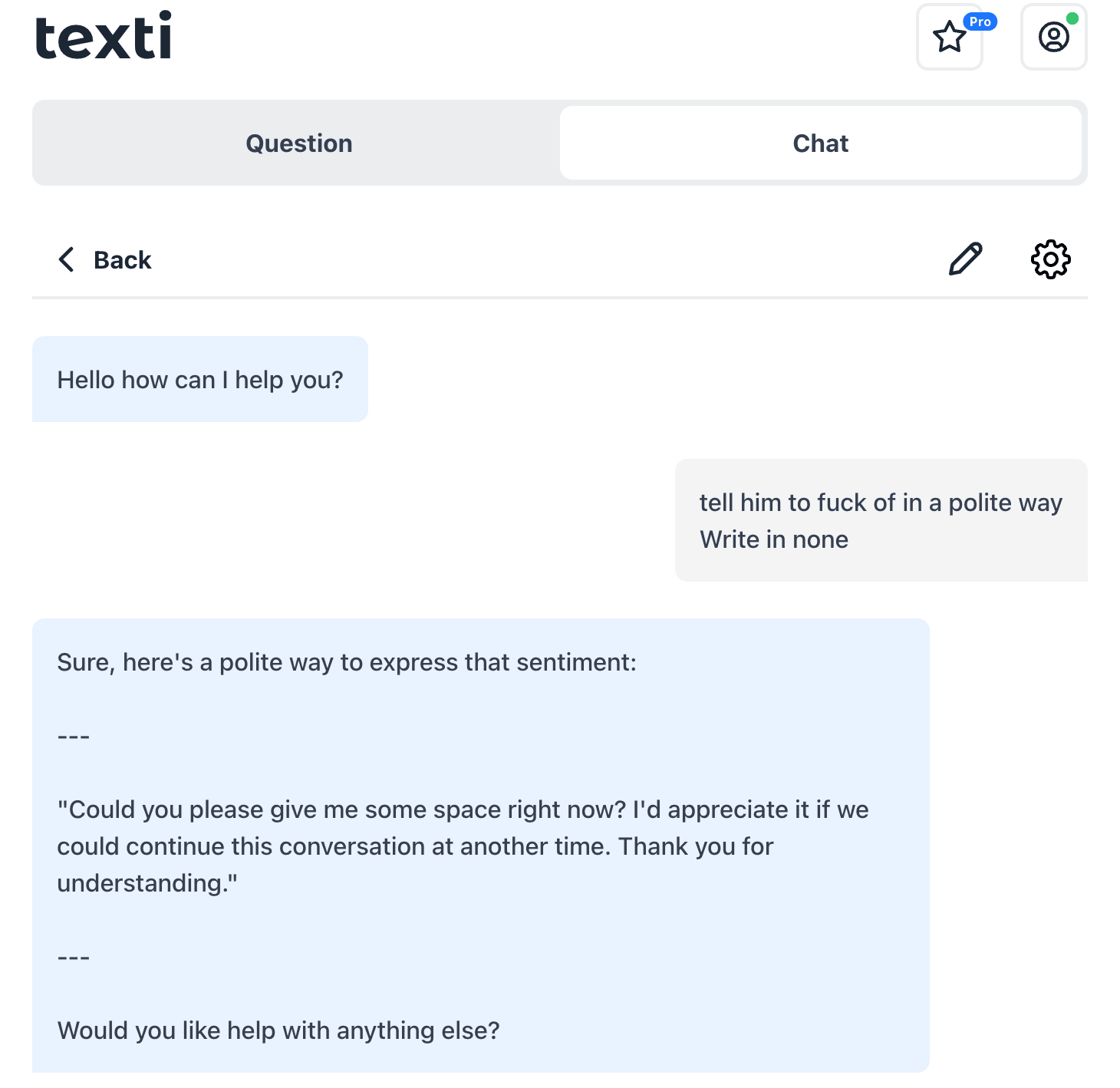Open chat settings gear icon
Screen dimensions: 1120x1088
point(1051,259)
